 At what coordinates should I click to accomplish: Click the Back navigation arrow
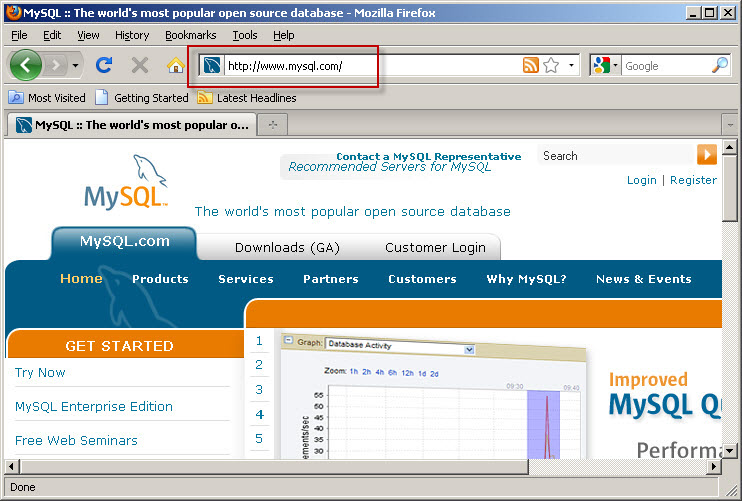(26, 65)
